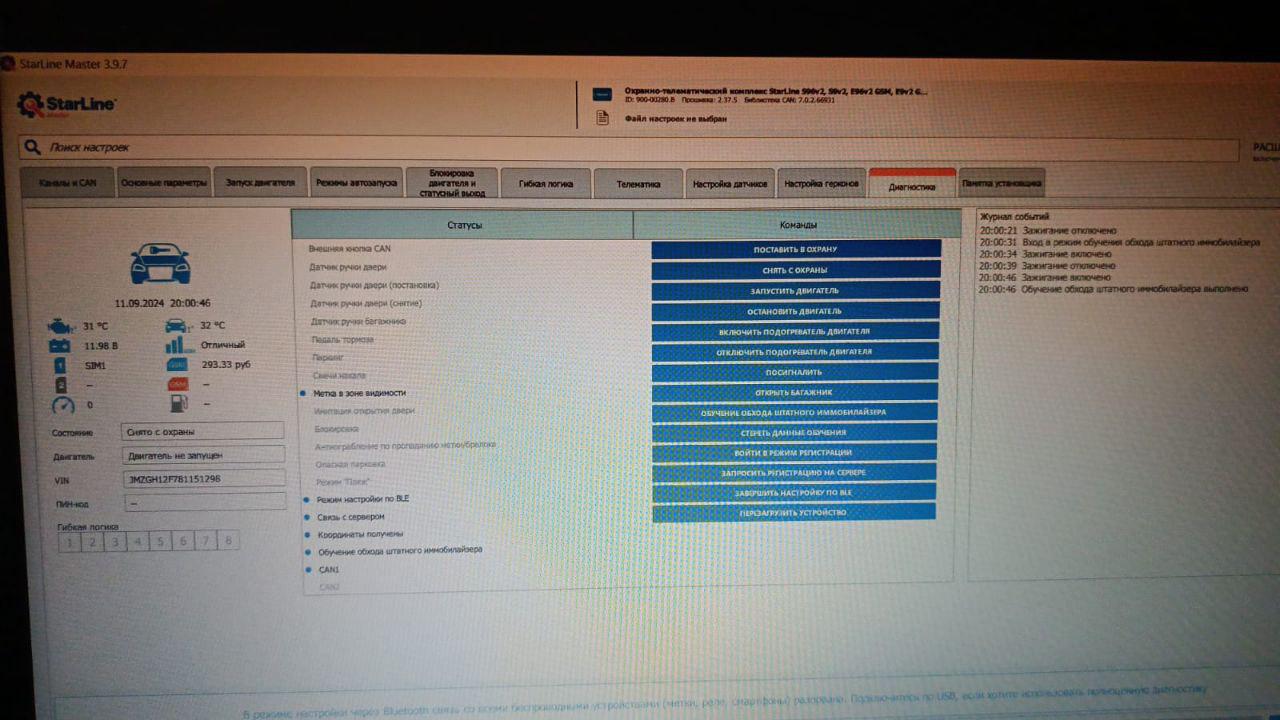Click the ПИН-код field
Screen dimensions: 1280x720
(203, 503)
